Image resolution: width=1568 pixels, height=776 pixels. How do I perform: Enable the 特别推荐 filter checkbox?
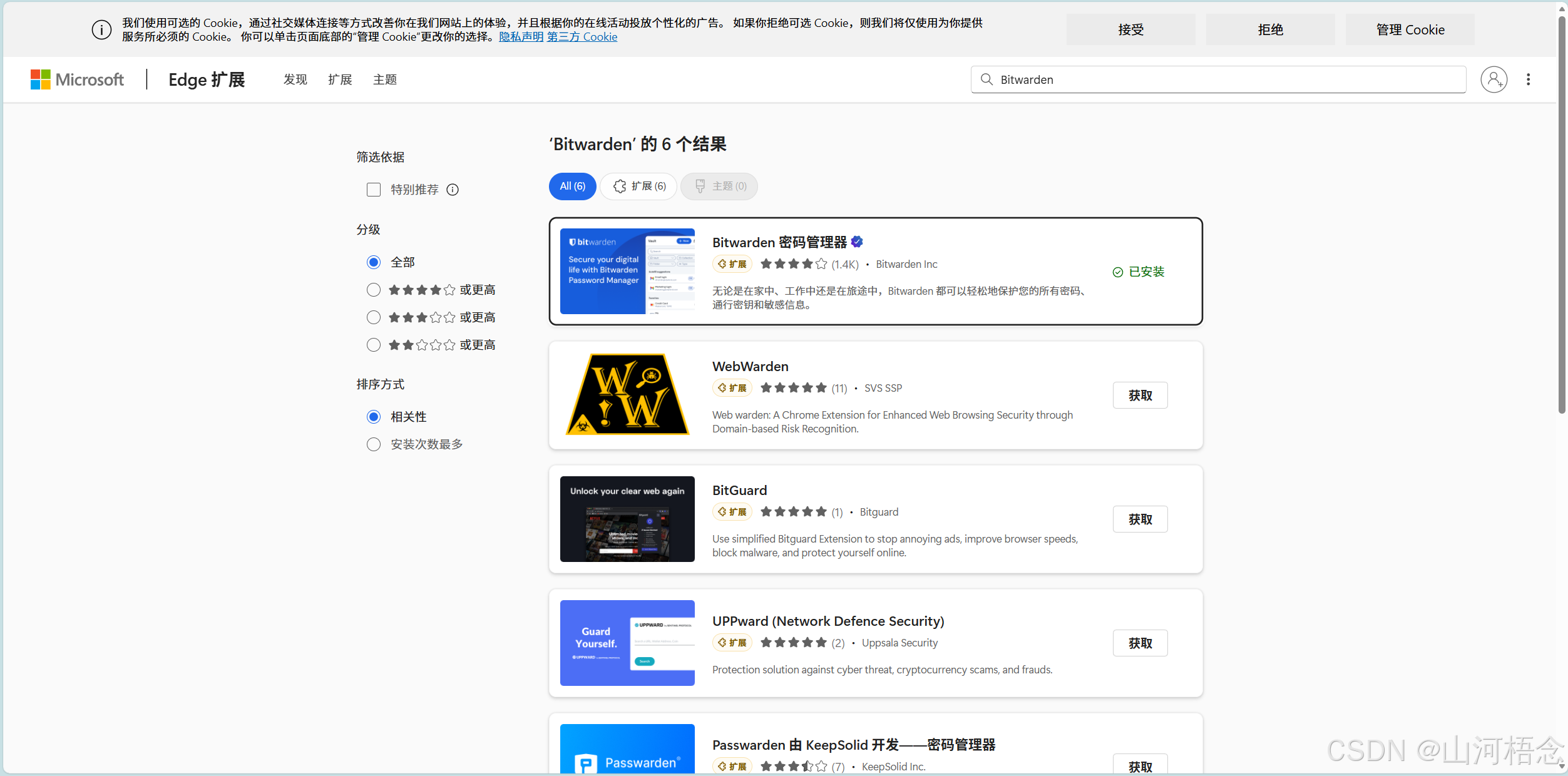click(x=374, y=190)
